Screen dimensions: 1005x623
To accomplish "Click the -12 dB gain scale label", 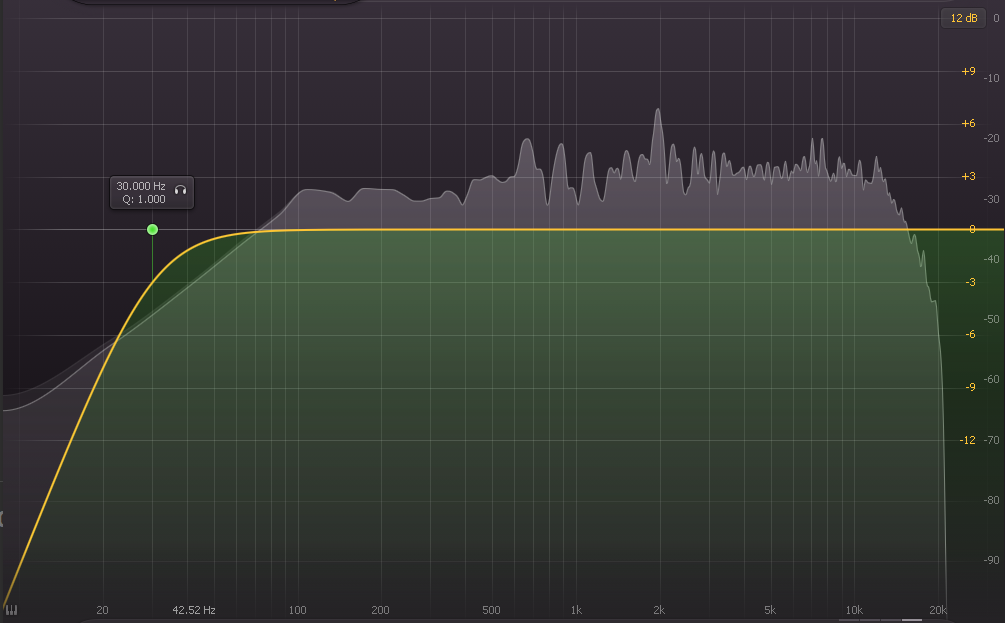I will (x=967, y=440).
